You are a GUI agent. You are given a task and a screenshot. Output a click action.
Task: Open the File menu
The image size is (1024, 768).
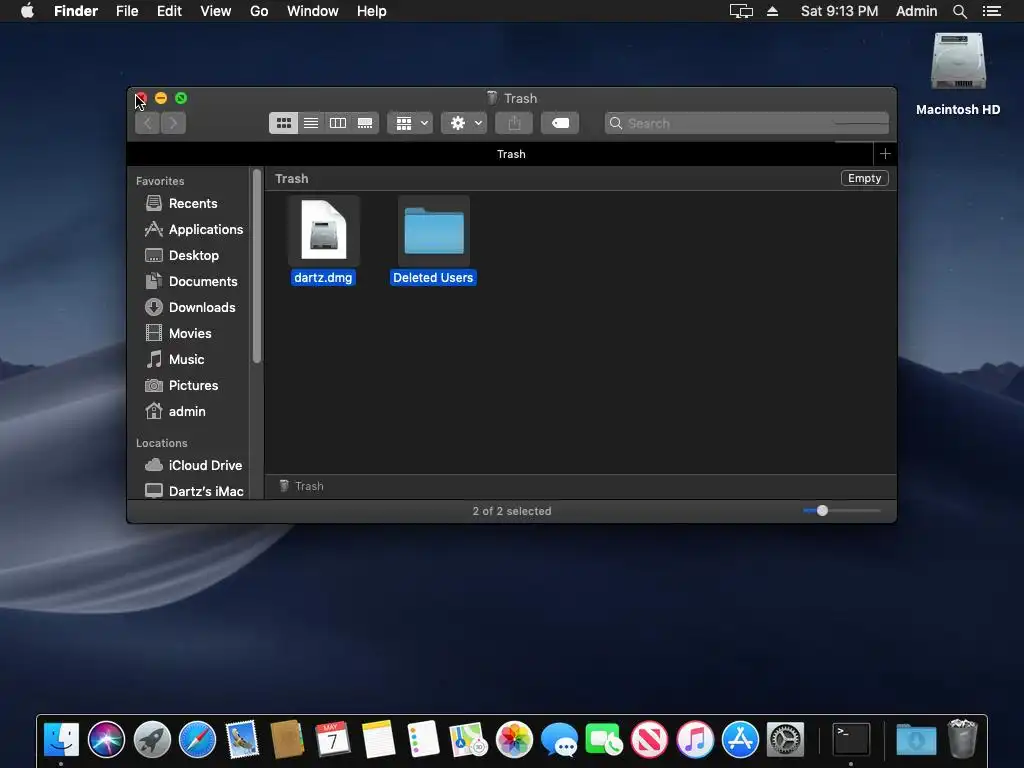[x=127, y=11]
